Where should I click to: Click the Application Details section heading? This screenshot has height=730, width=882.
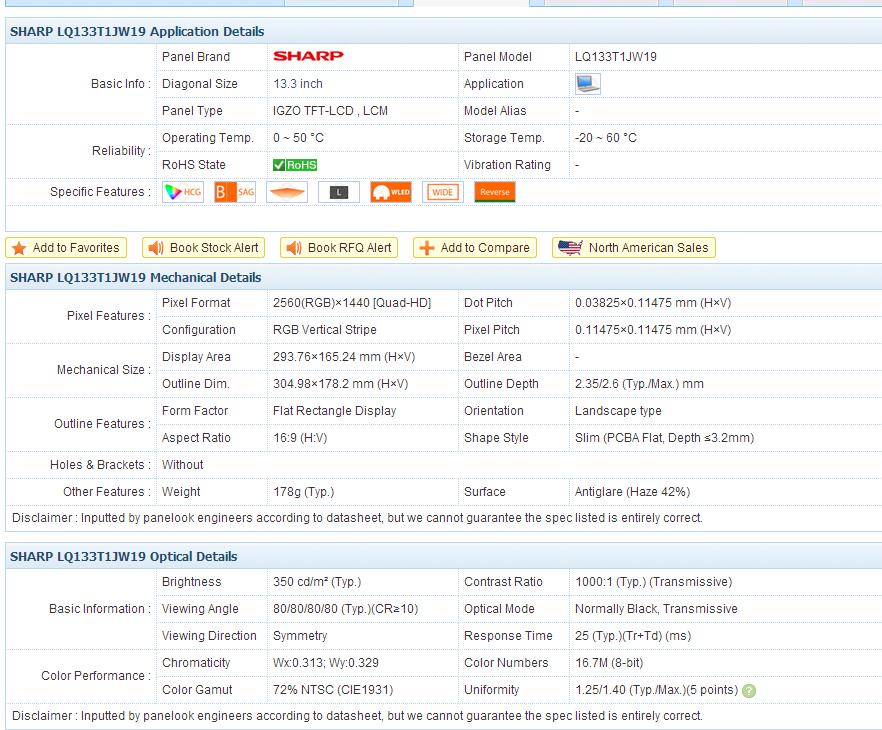[x=137, y=31]
